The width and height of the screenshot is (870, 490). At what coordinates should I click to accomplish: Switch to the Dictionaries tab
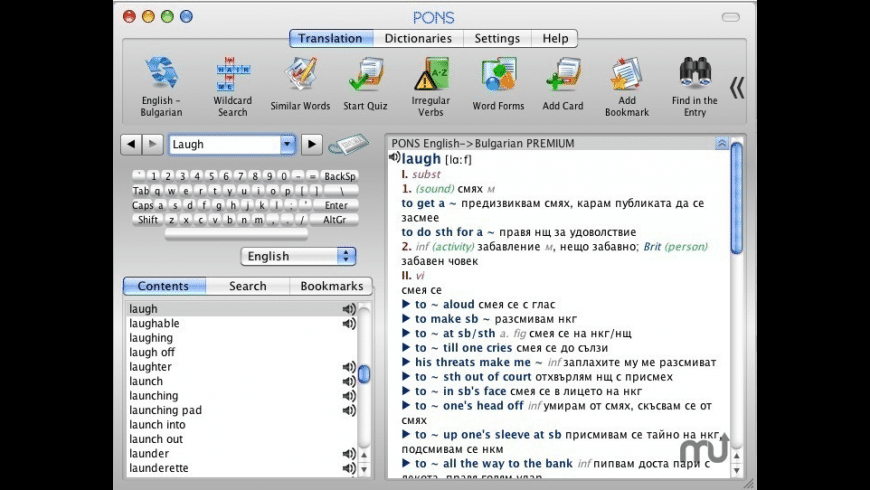[x=418, y=39]
